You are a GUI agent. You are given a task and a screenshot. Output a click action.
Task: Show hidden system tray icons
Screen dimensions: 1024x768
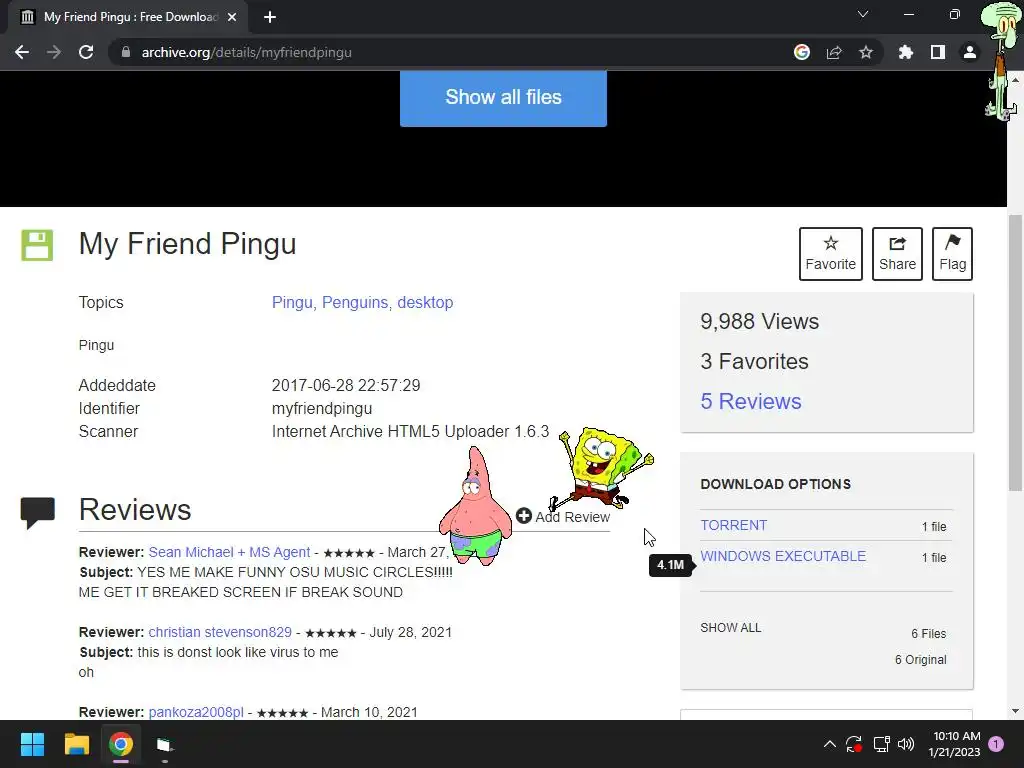829,744
